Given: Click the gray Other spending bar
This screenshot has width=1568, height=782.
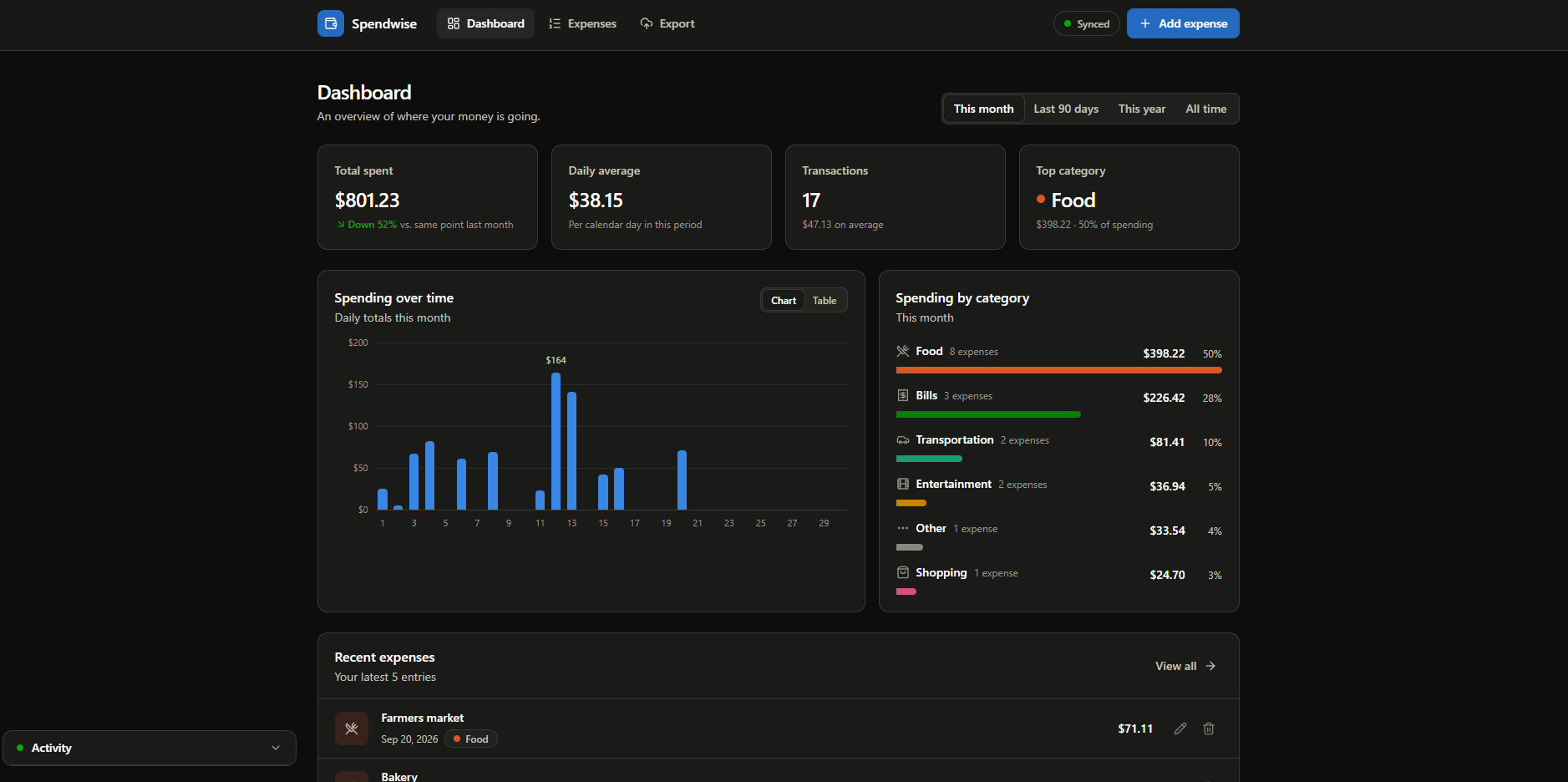Looking at the screenshot, I should pyautogui.click(x=910, y=547).
